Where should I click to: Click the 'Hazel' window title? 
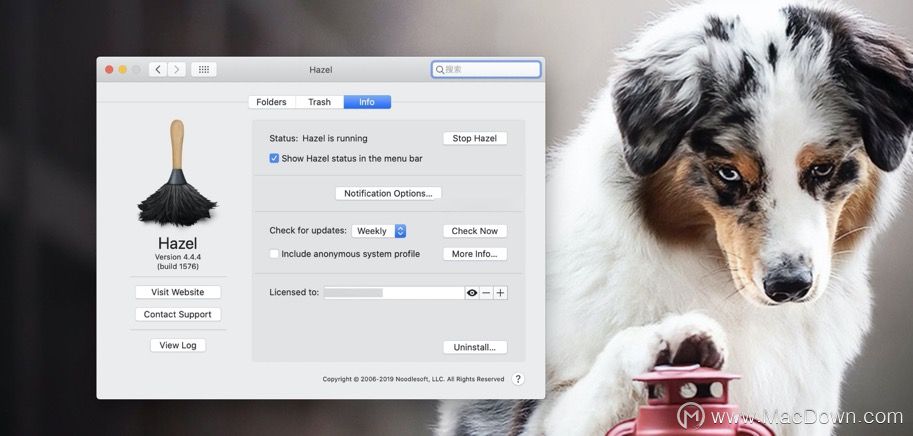(321, 70)
